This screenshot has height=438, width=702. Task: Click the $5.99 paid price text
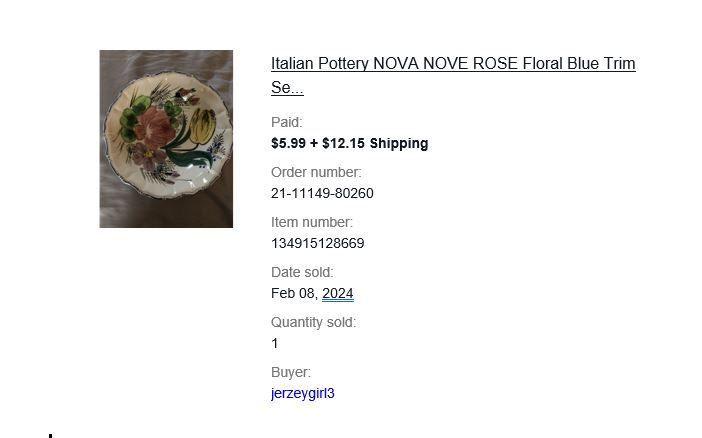point(288,143)
